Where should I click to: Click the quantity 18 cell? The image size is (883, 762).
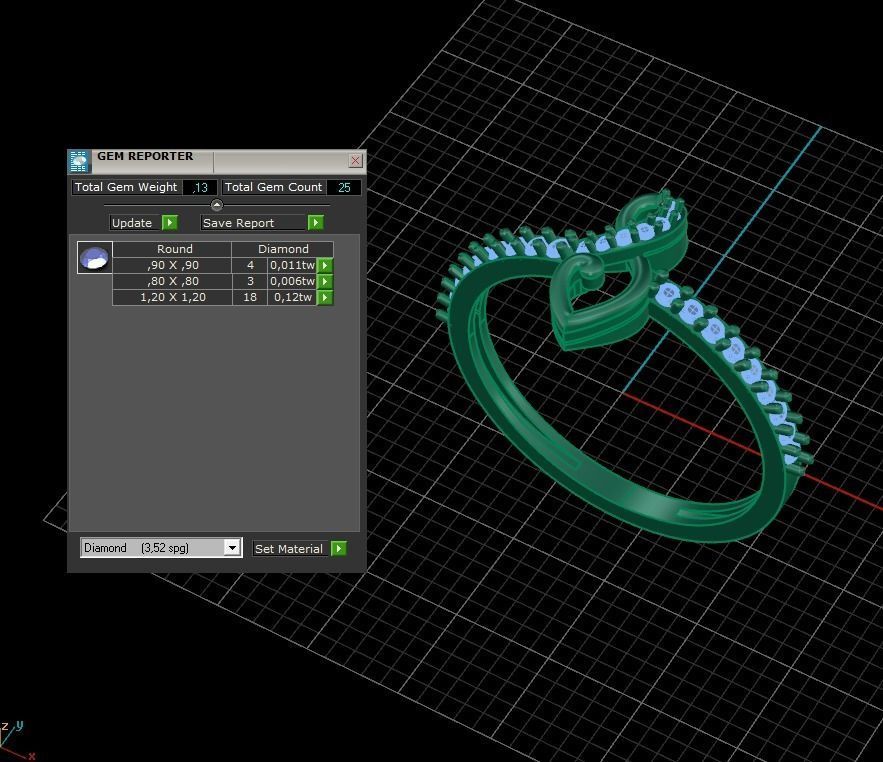(x=250, y=297)
